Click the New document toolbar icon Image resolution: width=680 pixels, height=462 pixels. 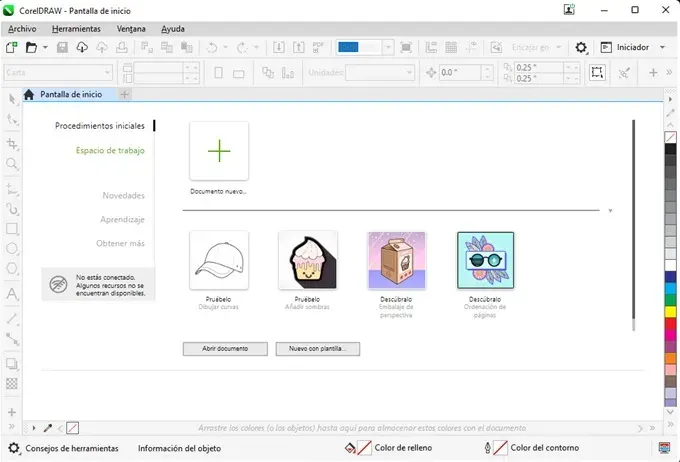[x=12, y=47]
